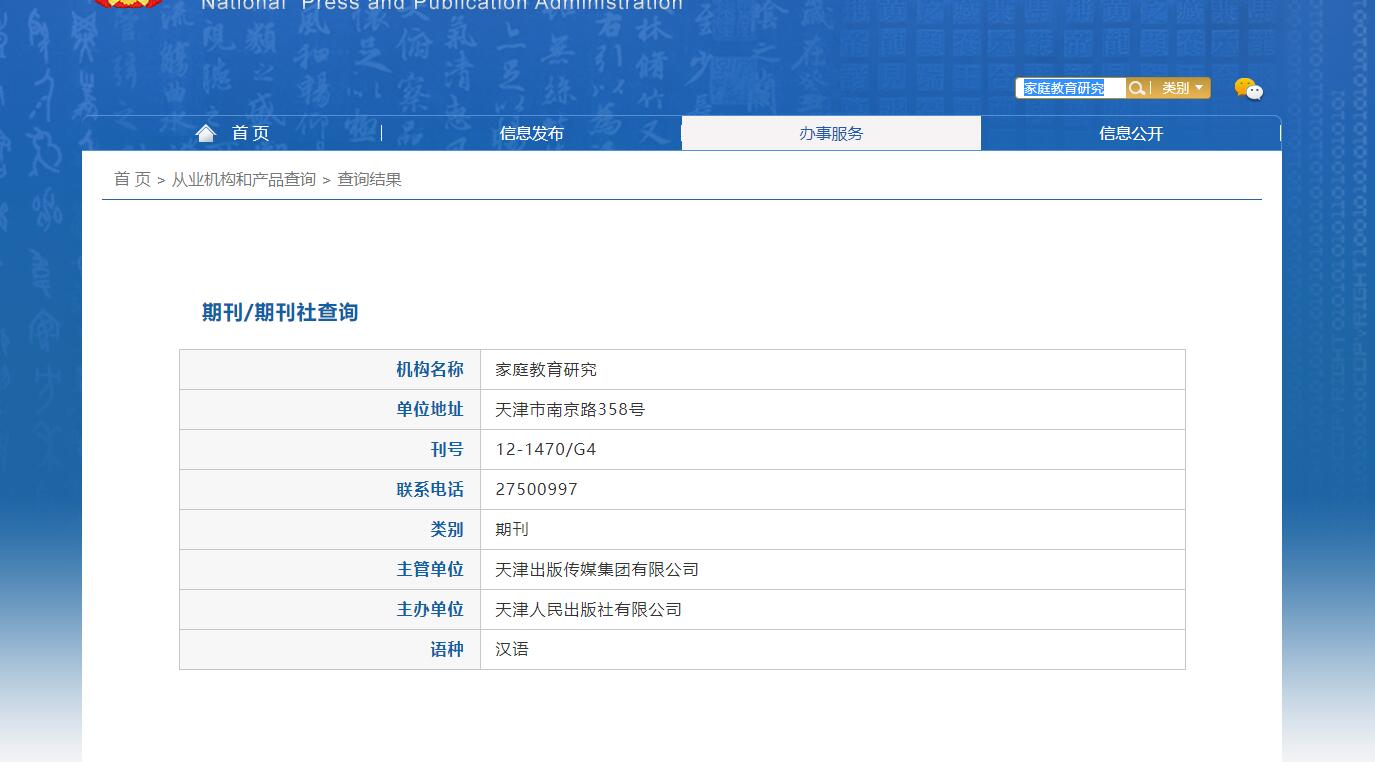The image size is (1375, 762).
Task: Click the journal number 12-1470/G4
Action: (x=546, y=450)
